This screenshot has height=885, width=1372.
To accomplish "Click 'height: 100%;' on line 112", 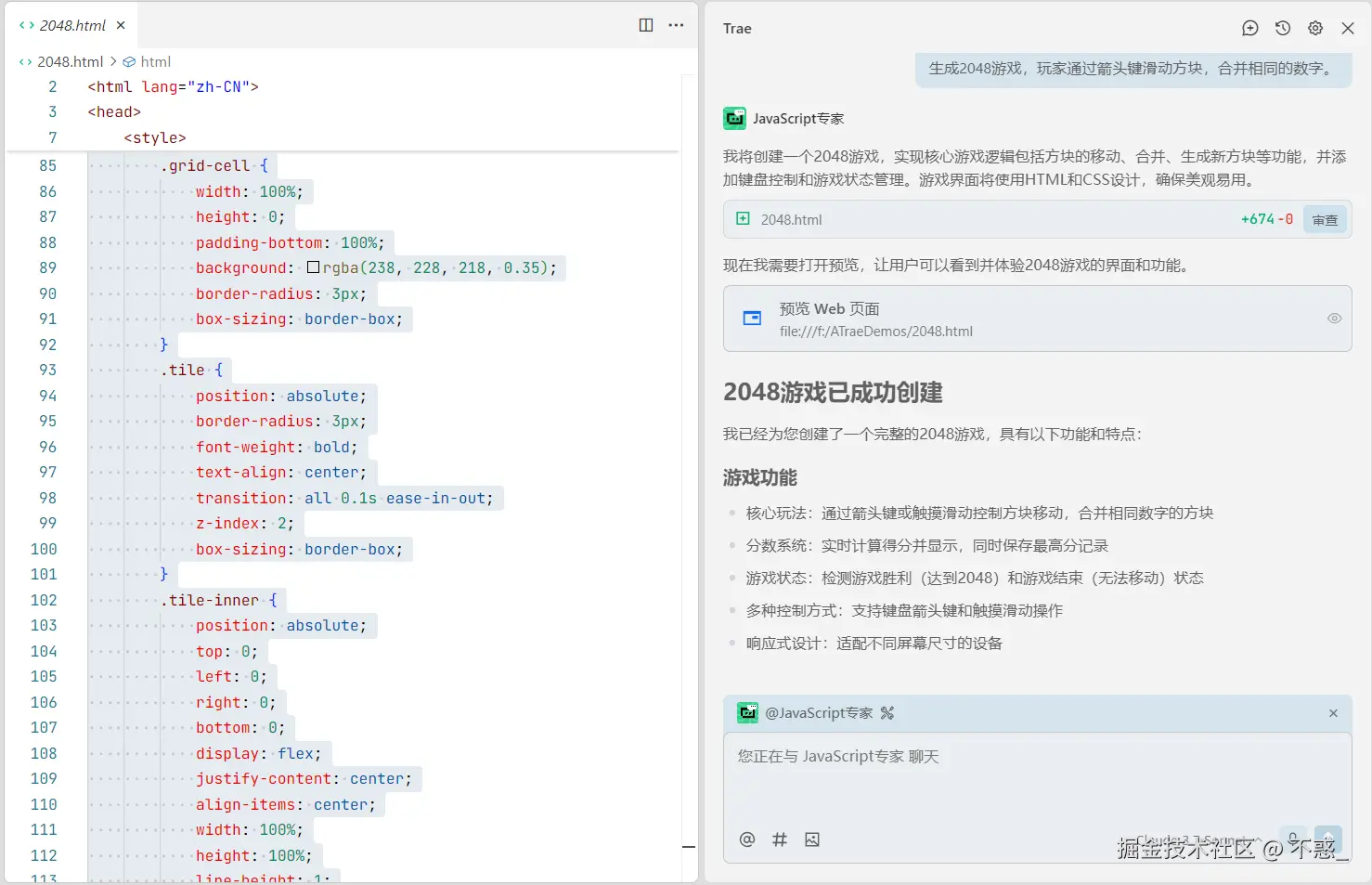I will pyautogui.click(x=253, y=855).
